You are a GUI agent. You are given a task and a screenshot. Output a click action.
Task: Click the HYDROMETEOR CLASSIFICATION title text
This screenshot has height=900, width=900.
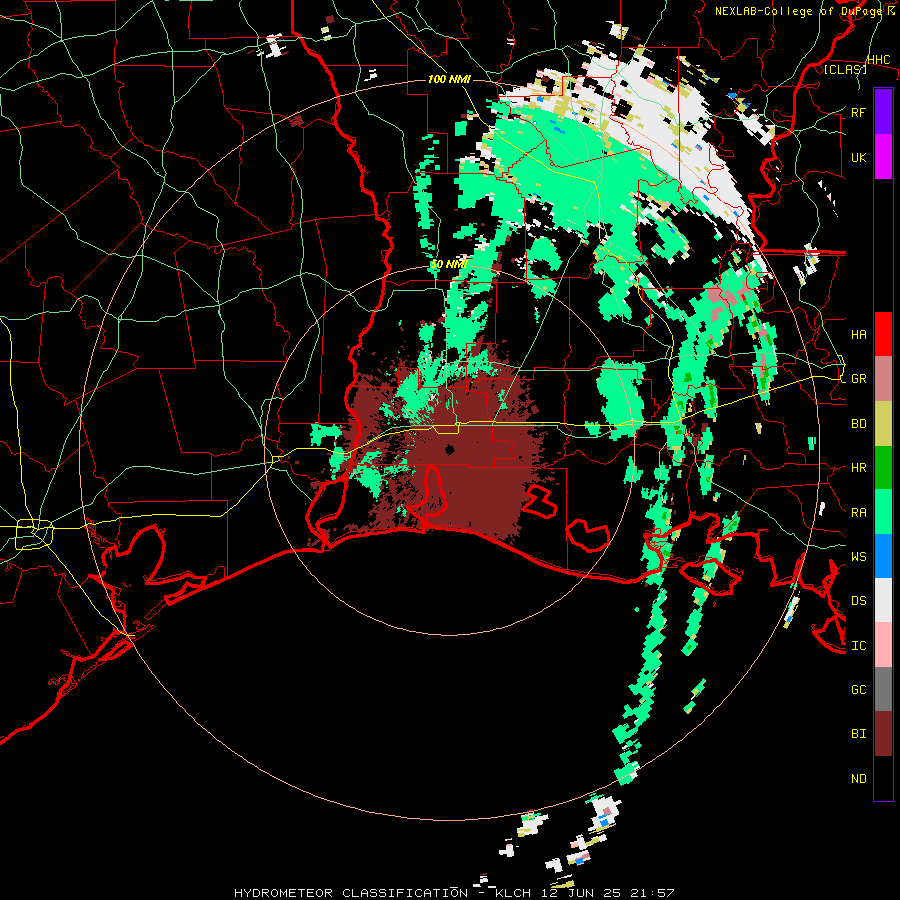(x=351, y=893)
